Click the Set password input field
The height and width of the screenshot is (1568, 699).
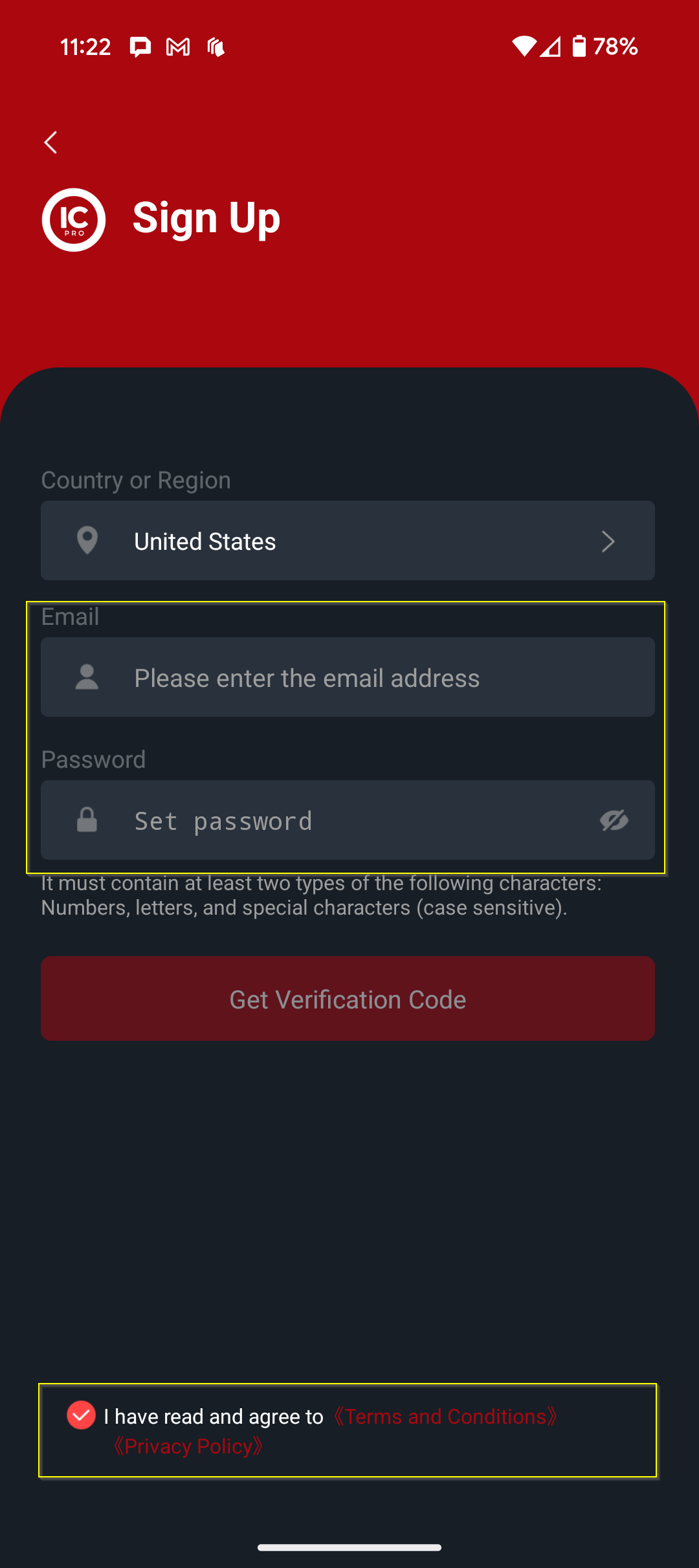pos(348,820)
